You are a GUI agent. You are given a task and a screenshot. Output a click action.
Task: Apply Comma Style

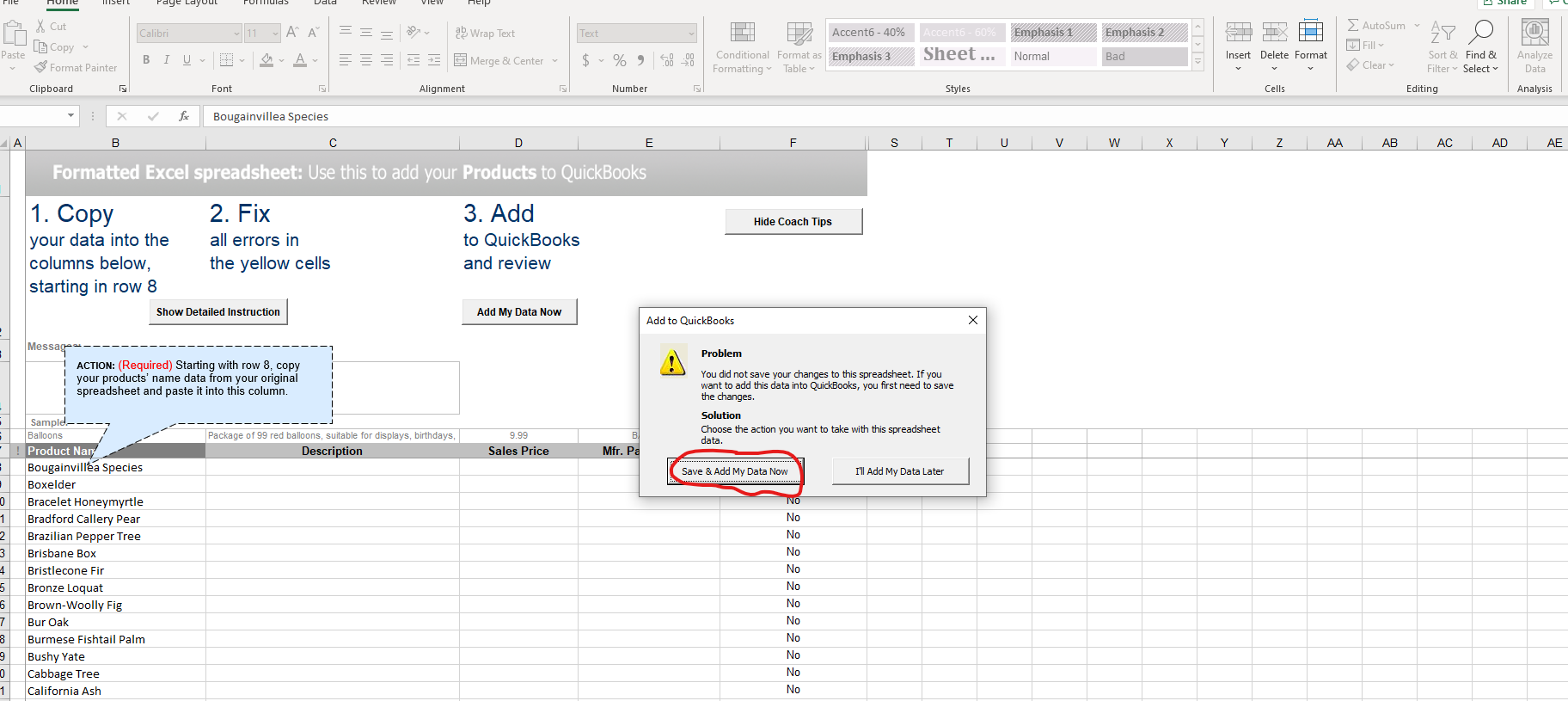coord(640,60)
